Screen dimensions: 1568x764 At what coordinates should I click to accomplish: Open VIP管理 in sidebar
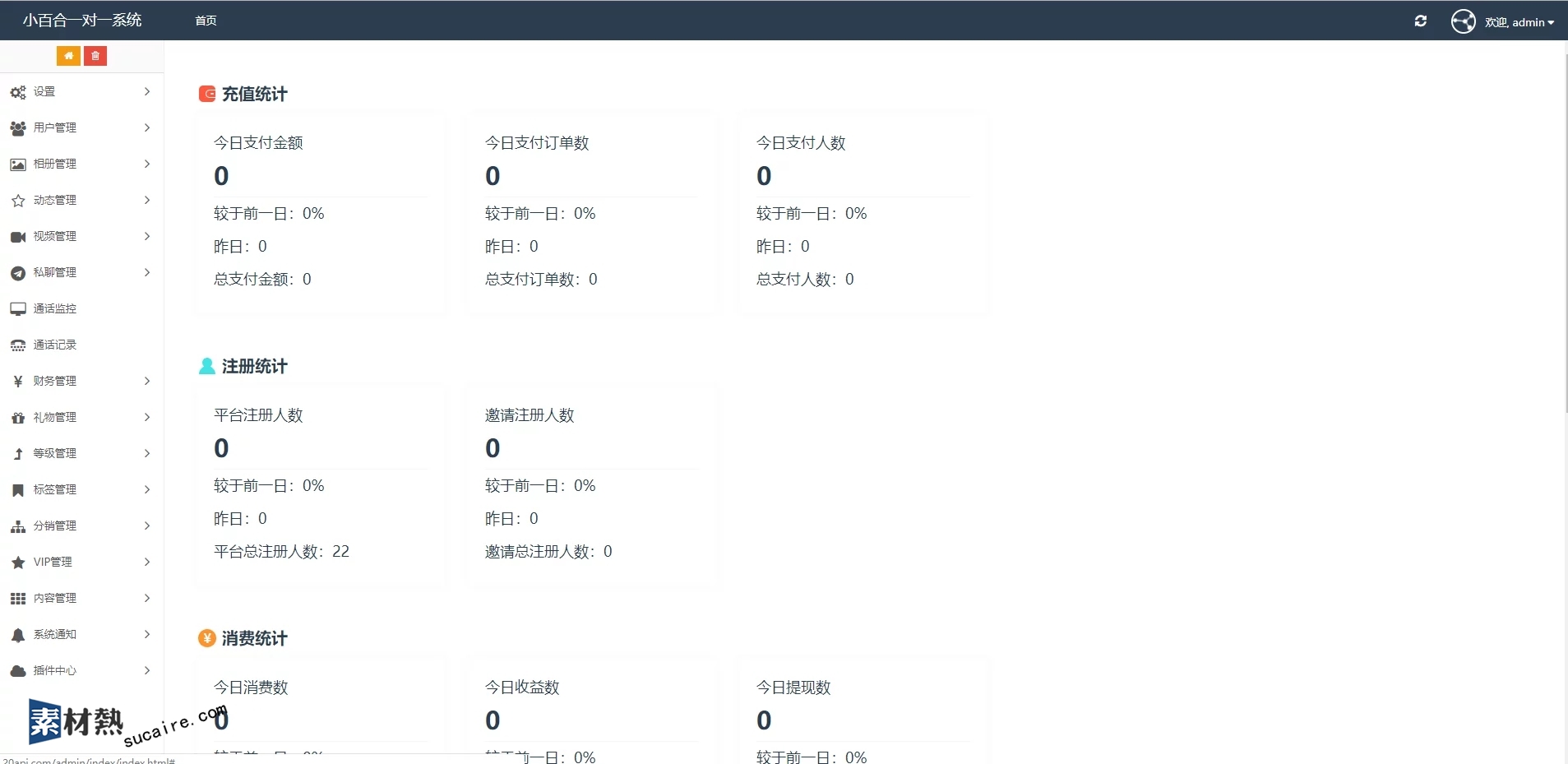pyautogui.click(x=82, y=562)
